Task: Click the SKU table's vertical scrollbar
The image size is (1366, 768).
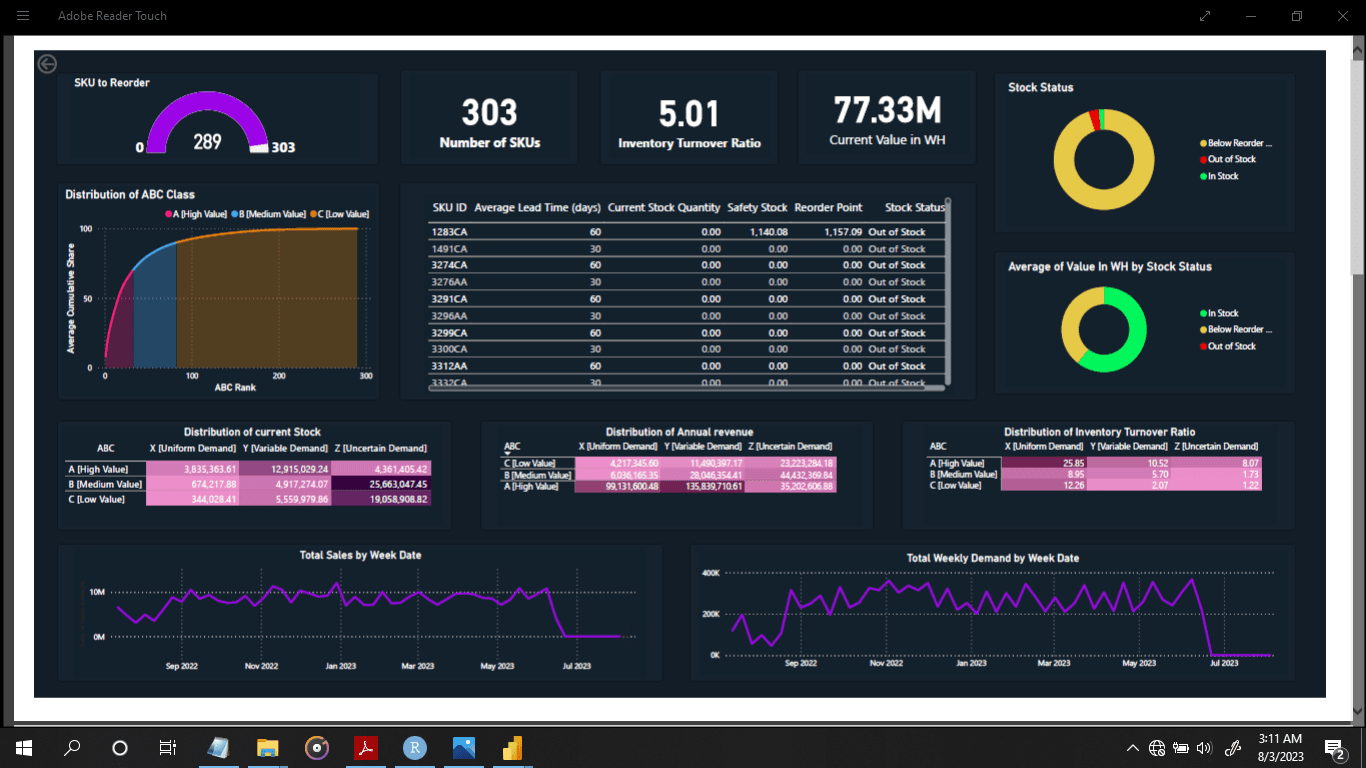Action: 948,290
